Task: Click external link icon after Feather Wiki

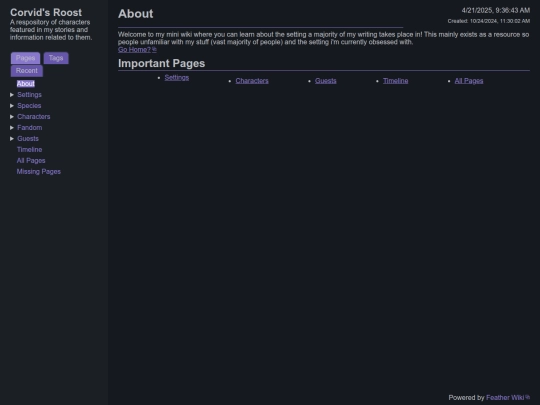Action: 528,397
